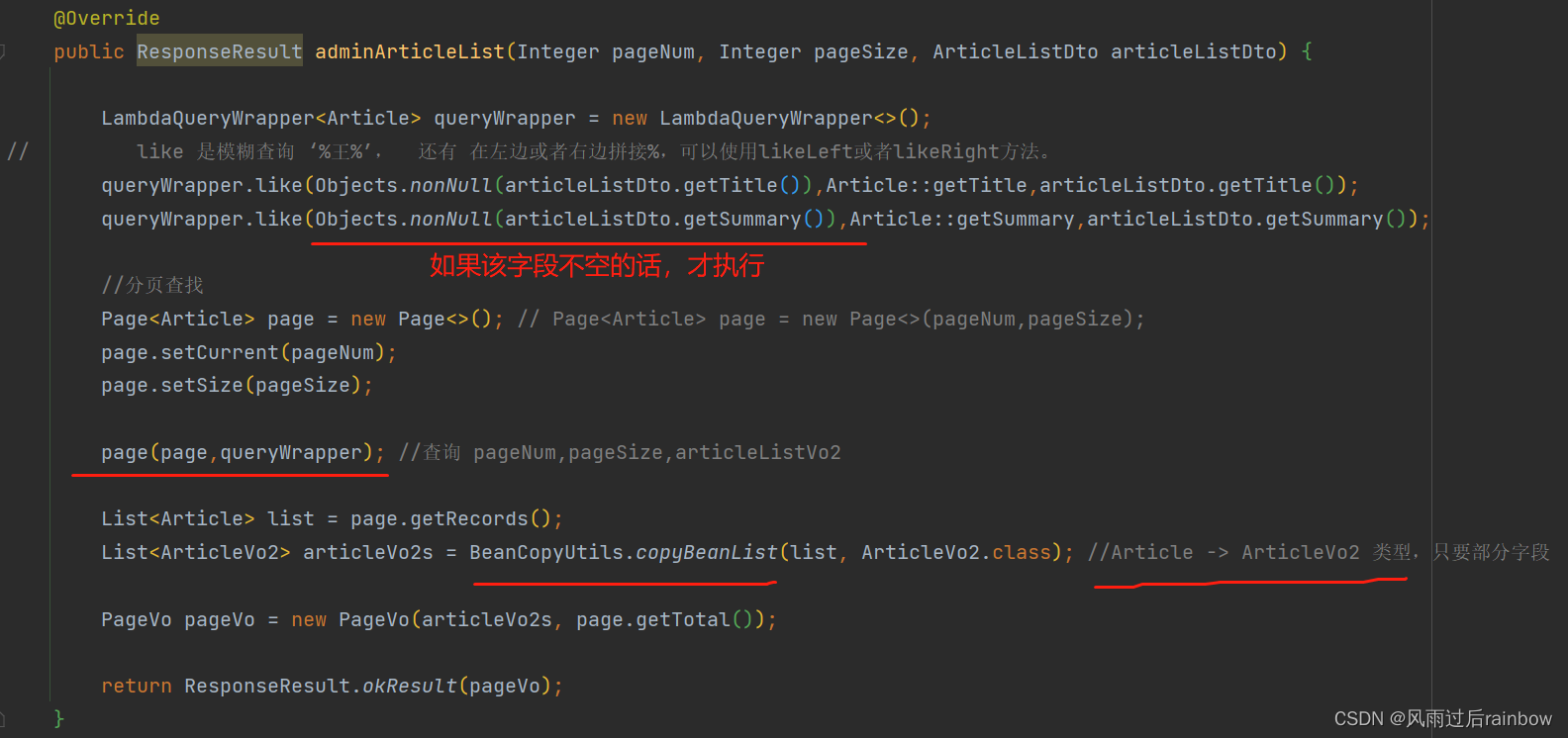Image resolution: width=1568 pixels, height=738 pixels.
Task: Click the @Override annotation
Action: click(x=106, y=18)
